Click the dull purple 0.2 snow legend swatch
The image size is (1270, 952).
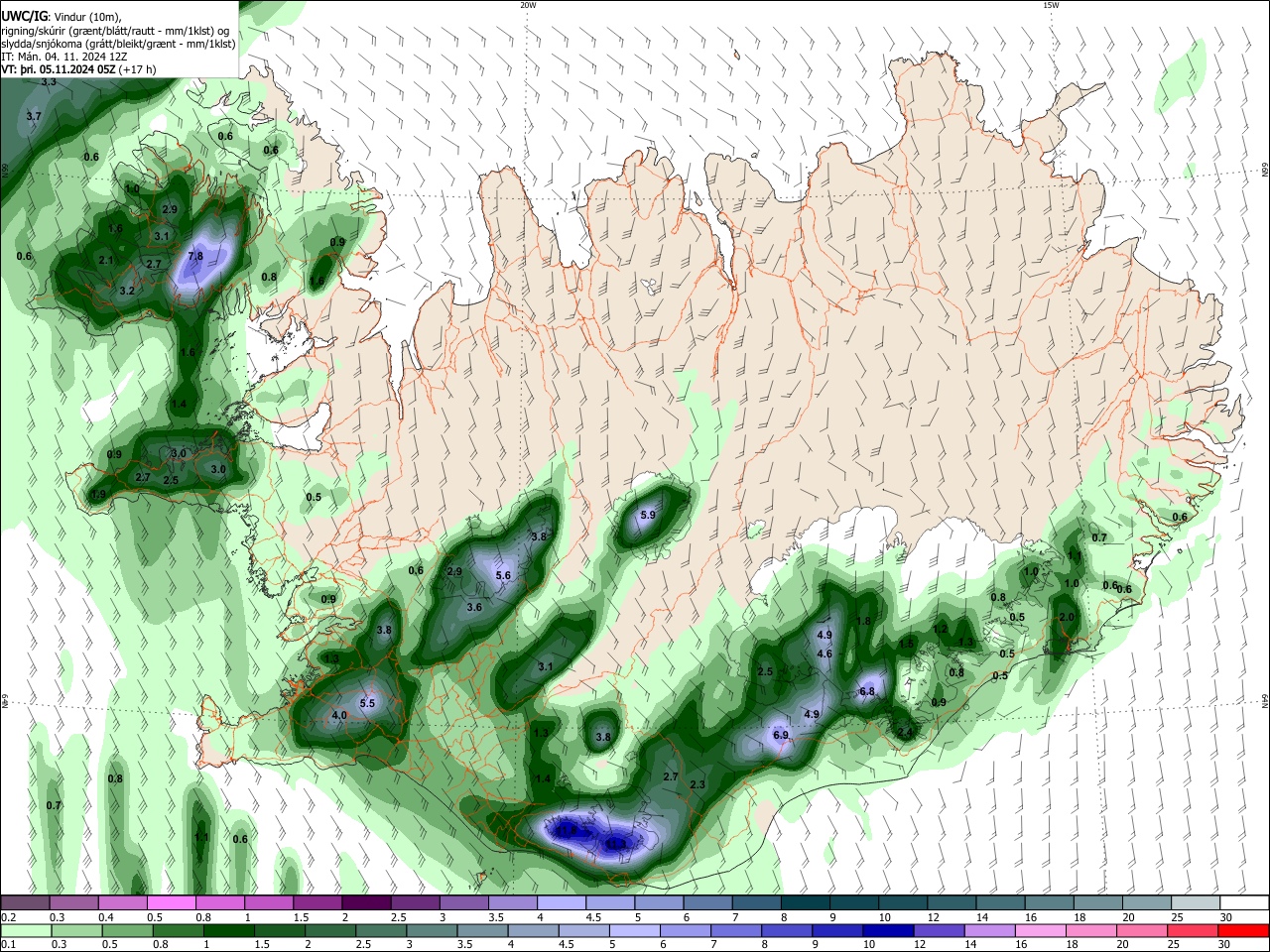point(26,902)
